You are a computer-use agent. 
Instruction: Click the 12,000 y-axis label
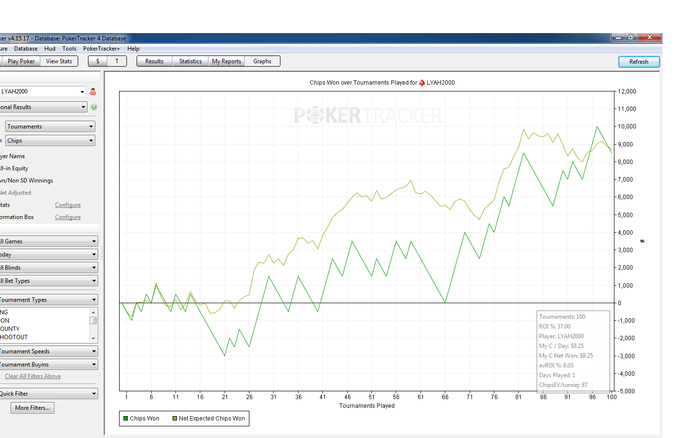click(x=627, y=92)
